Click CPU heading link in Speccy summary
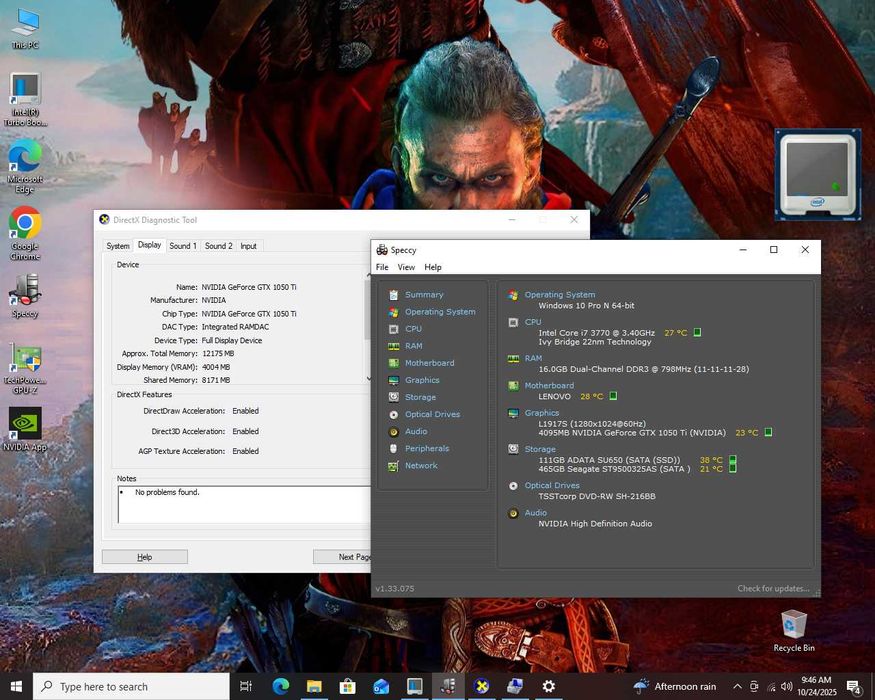 533,322
